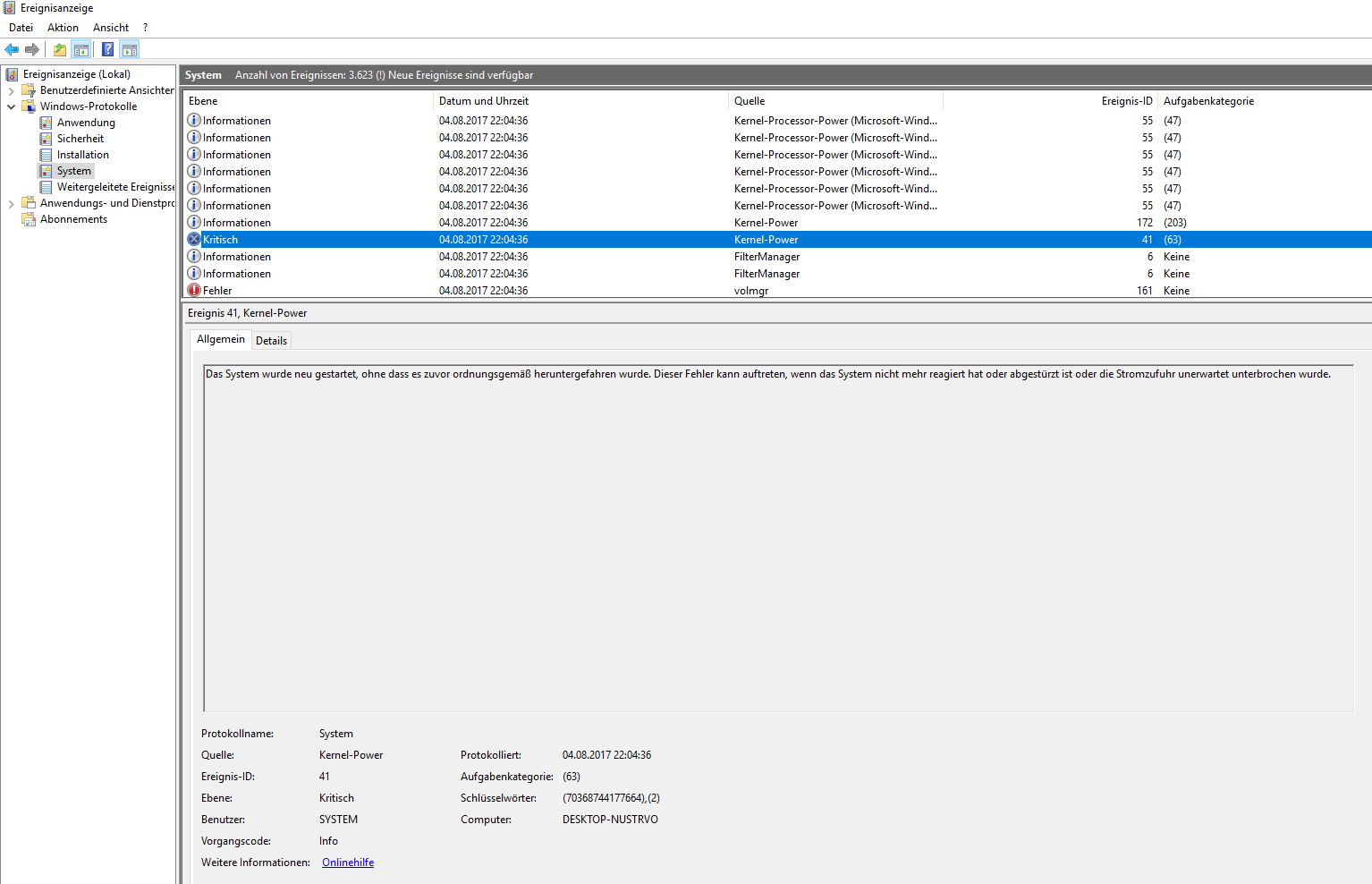The image size is (1372, 884).
Task: Expand the Benutzerdefinierte Ansichten node
Action: coord(11,90)
